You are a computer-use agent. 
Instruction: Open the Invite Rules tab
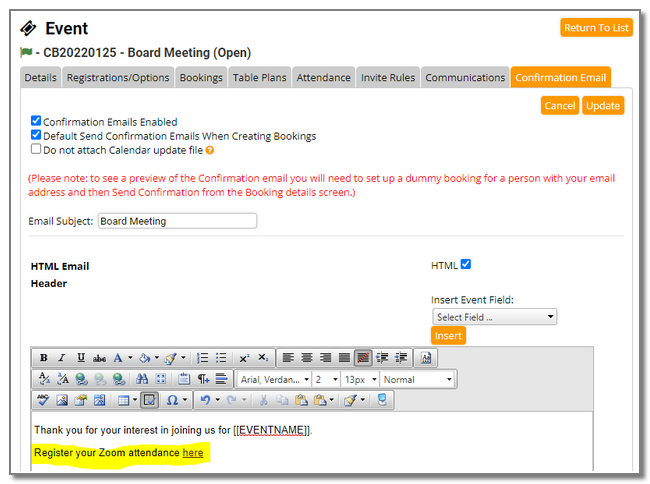(388, 77)
